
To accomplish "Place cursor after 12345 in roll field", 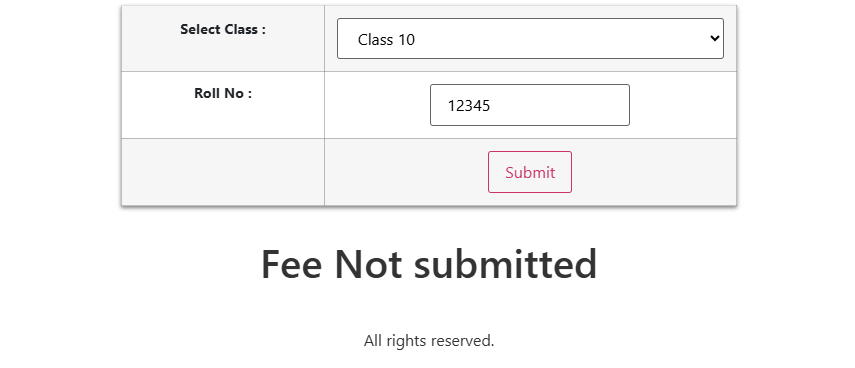I will click(492, 106).
